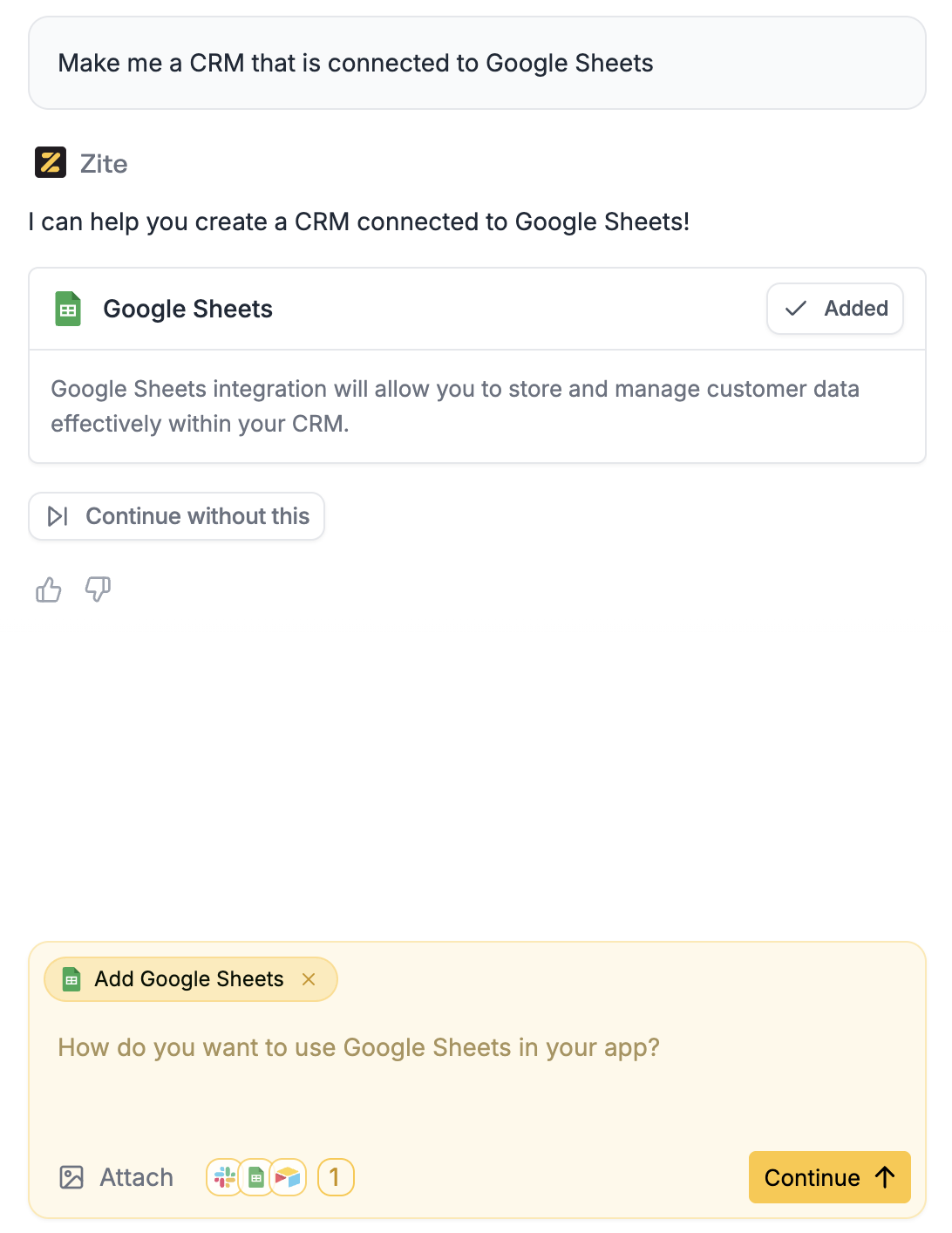This screenshot has height=1233, width=952.
Task: Select the Slack integration icon
Action: point(225,1177)
